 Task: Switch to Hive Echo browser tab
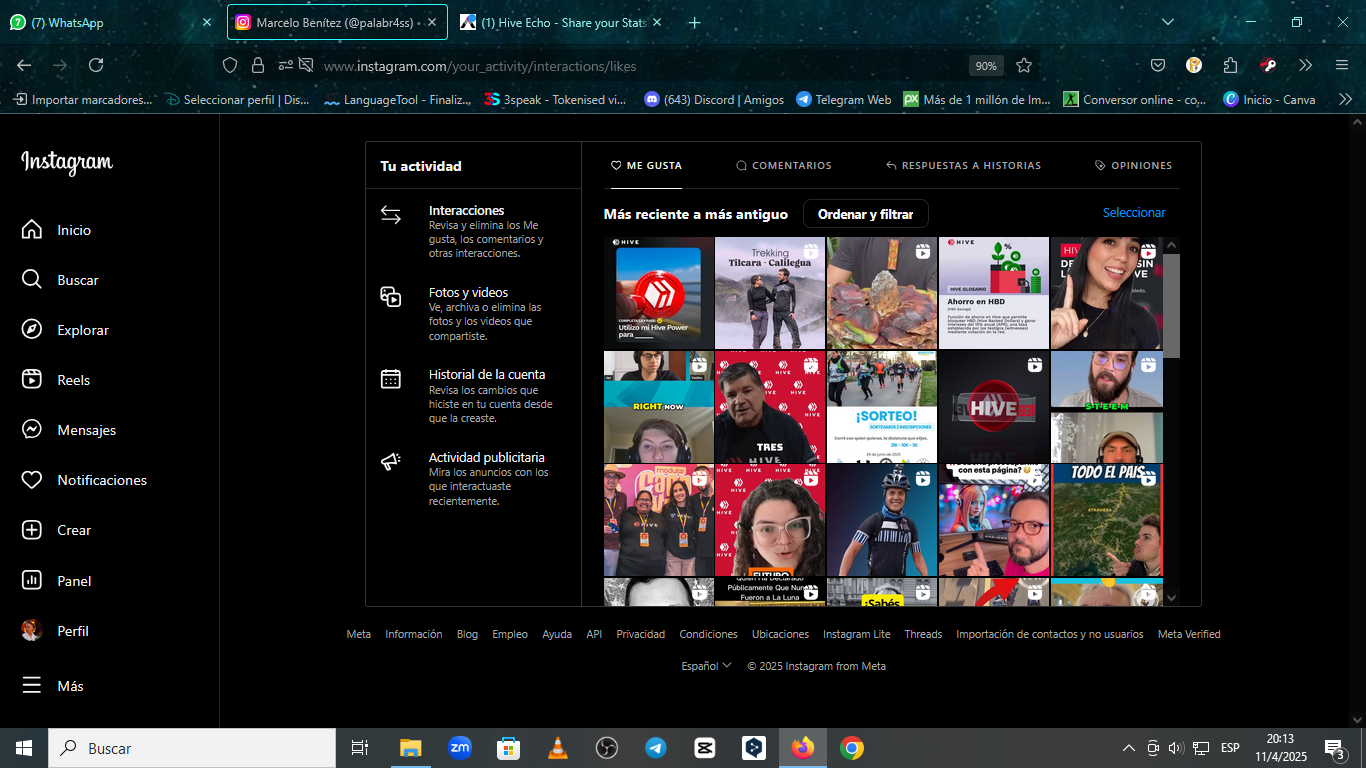point(563,22)
